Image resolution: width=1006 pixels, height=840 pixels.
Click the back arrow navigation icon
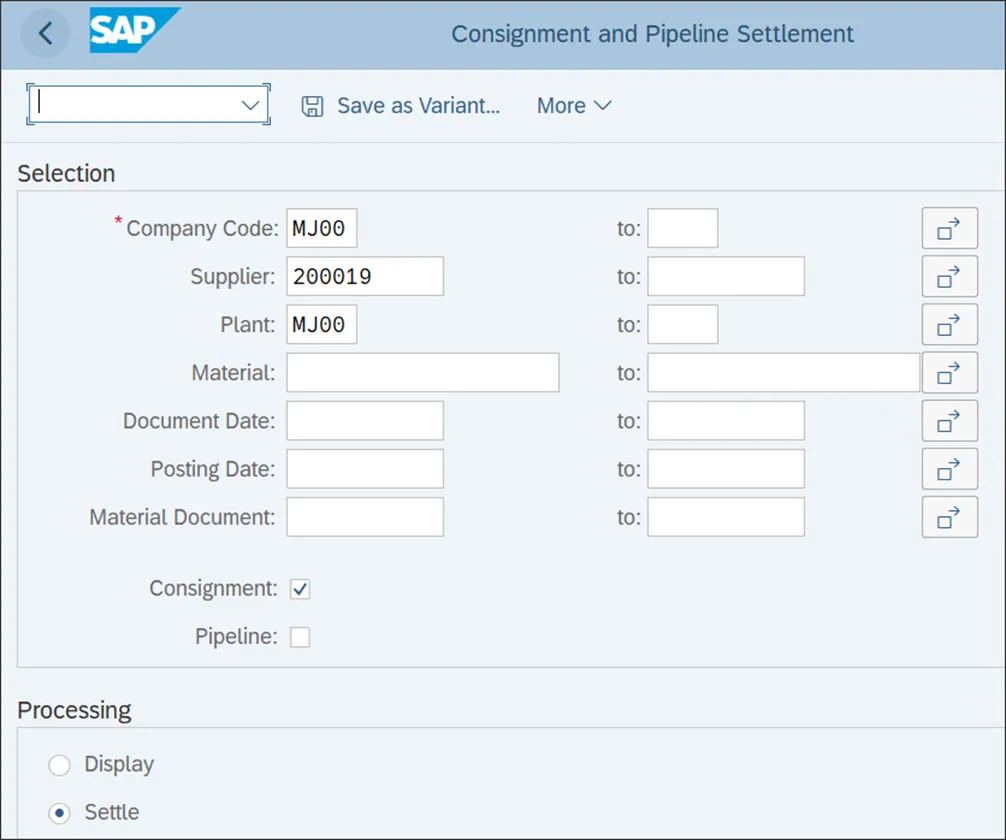click(x=45, y=33)
